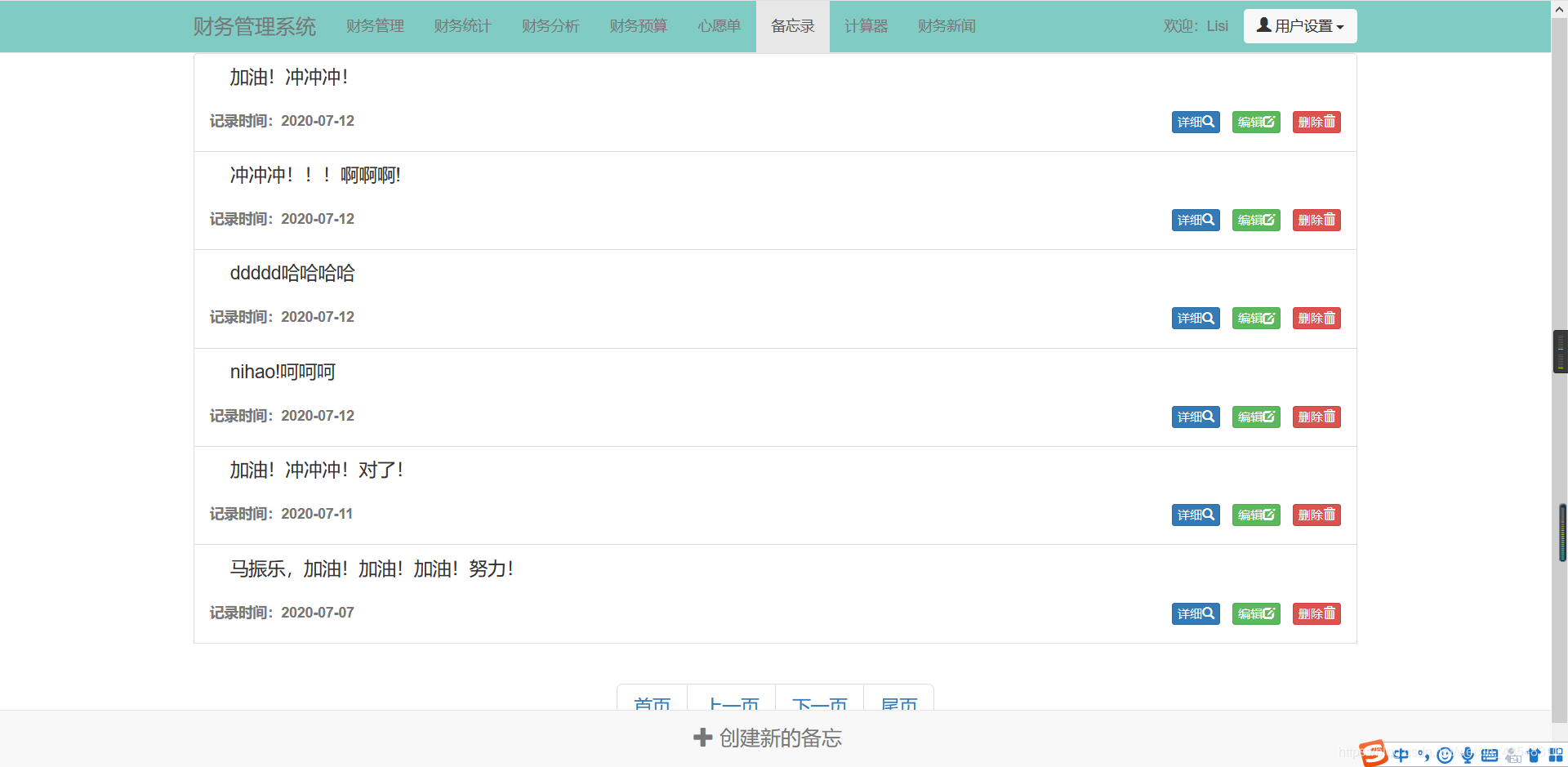1568x767 pixels.
Task: Click the plus icon beside 创建新的备忘
Action: pos(702,738)
